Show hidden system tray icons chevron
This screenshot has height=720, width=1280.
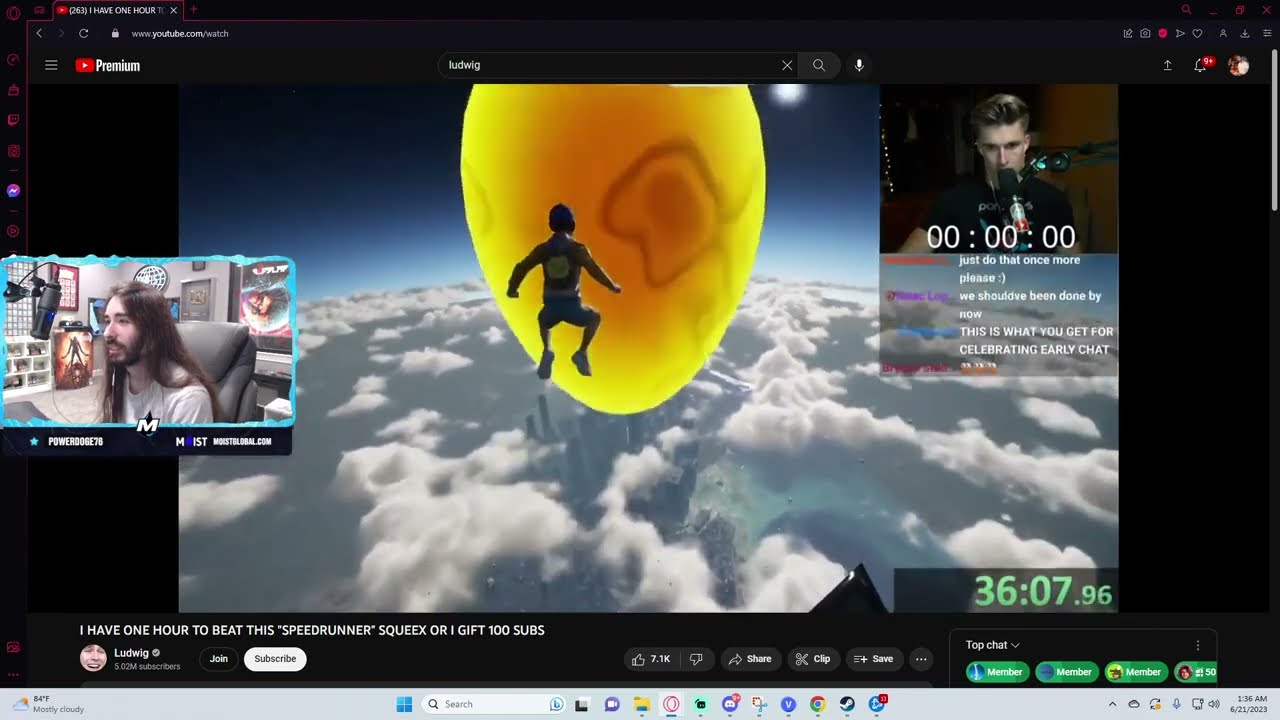[1112, 704]
